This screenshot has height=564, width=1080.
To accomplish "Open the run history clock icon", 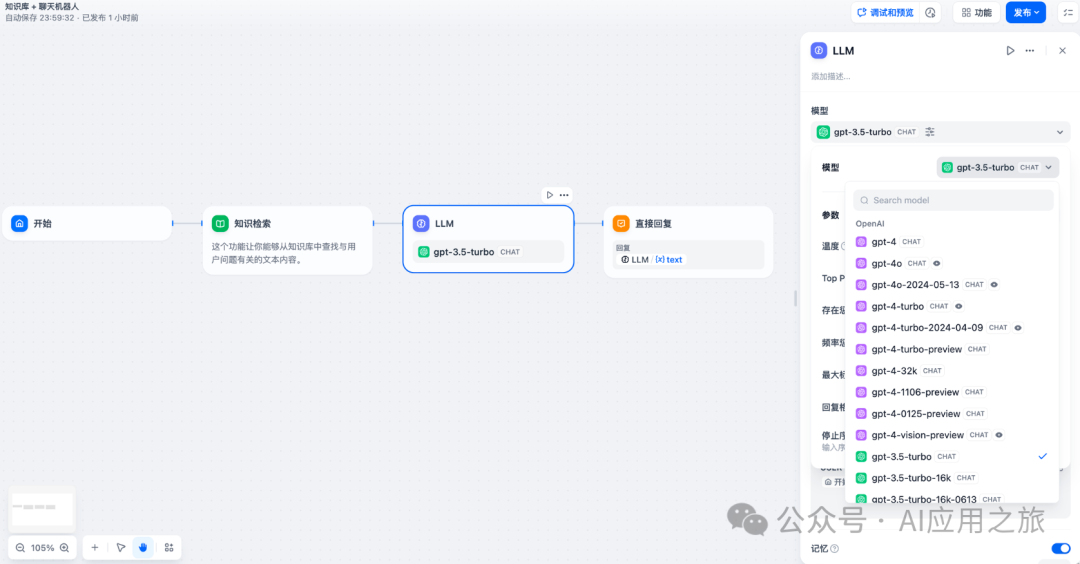I will pos(931,12).
